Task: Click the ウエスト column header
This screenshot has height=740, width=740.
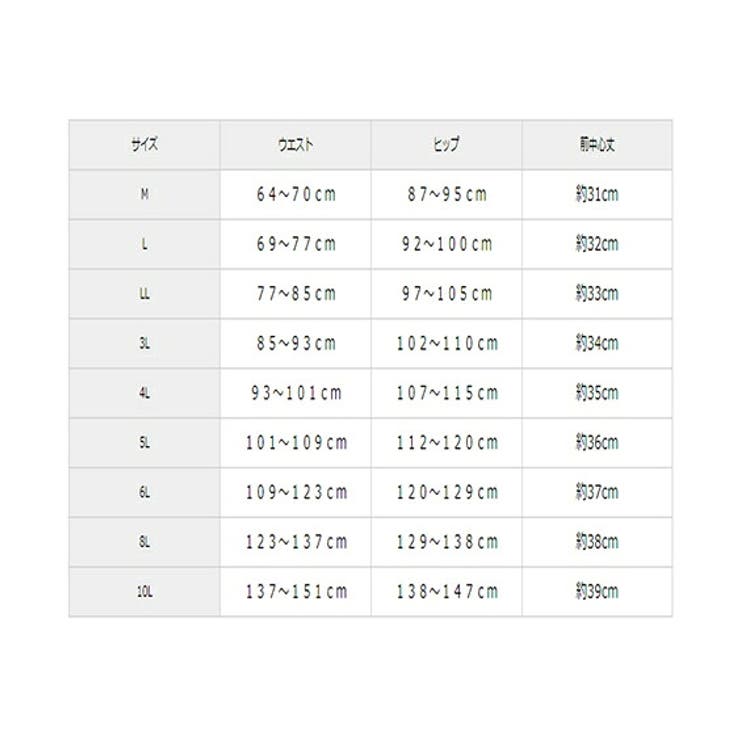Action: click(295, 144)
